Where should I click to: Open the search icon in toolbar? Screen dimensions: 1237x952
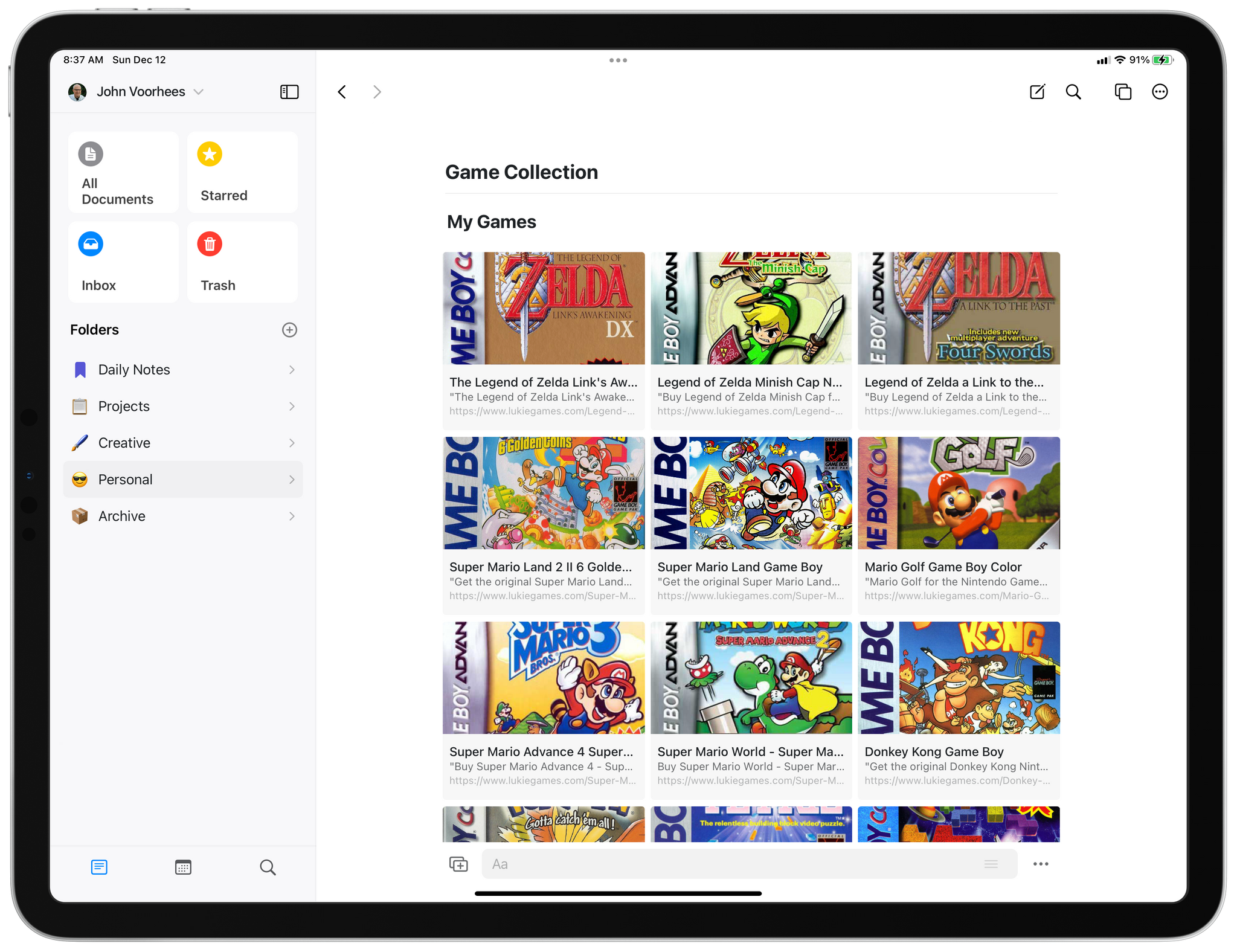tap(1076, 91)
